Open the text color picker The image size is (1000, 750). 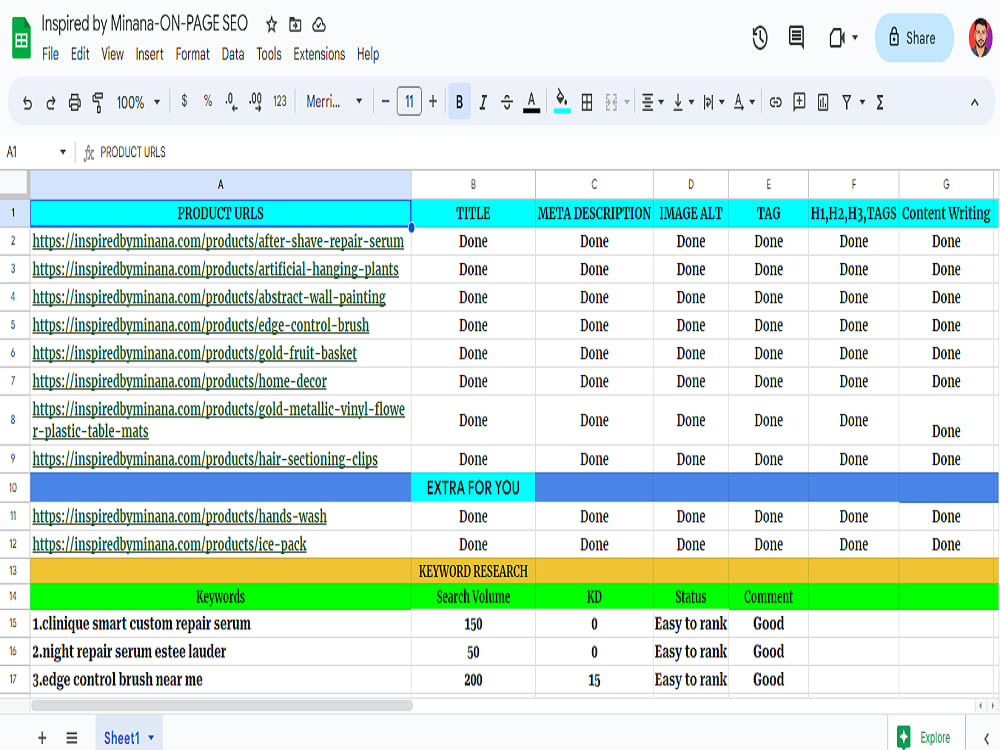coord(531,102)
